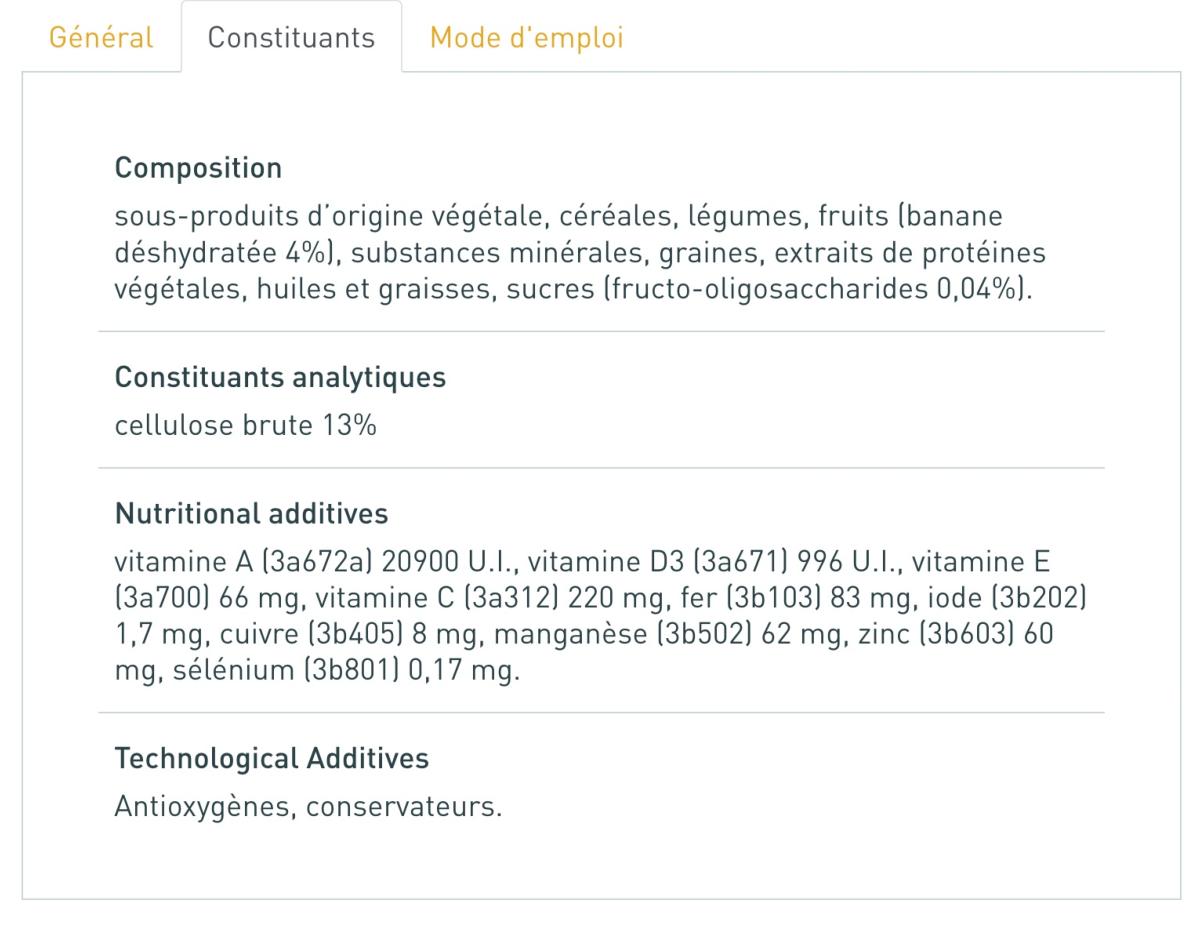Click the Technological Additives heading
The width and height of the screenshot is (1200, 931).
(x=272, y=759)
